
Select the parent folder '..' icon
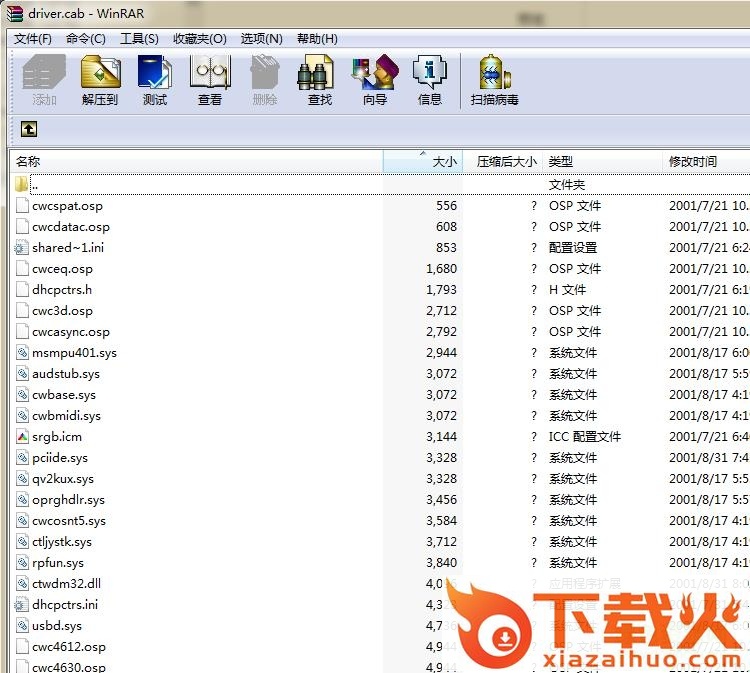click(21, 184)
